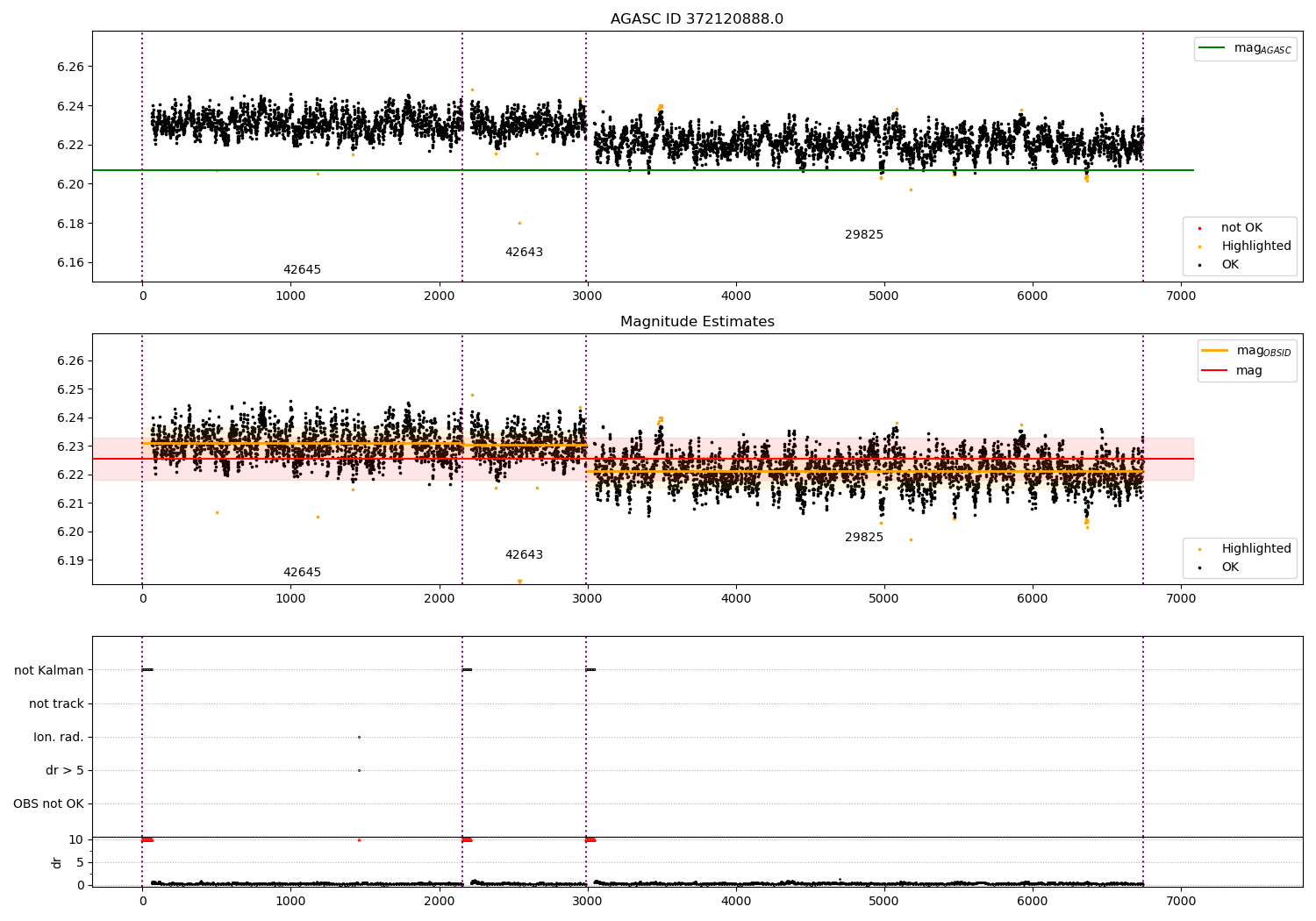Select 'Highlighted' legend entry in top plot

[1255, 246]
